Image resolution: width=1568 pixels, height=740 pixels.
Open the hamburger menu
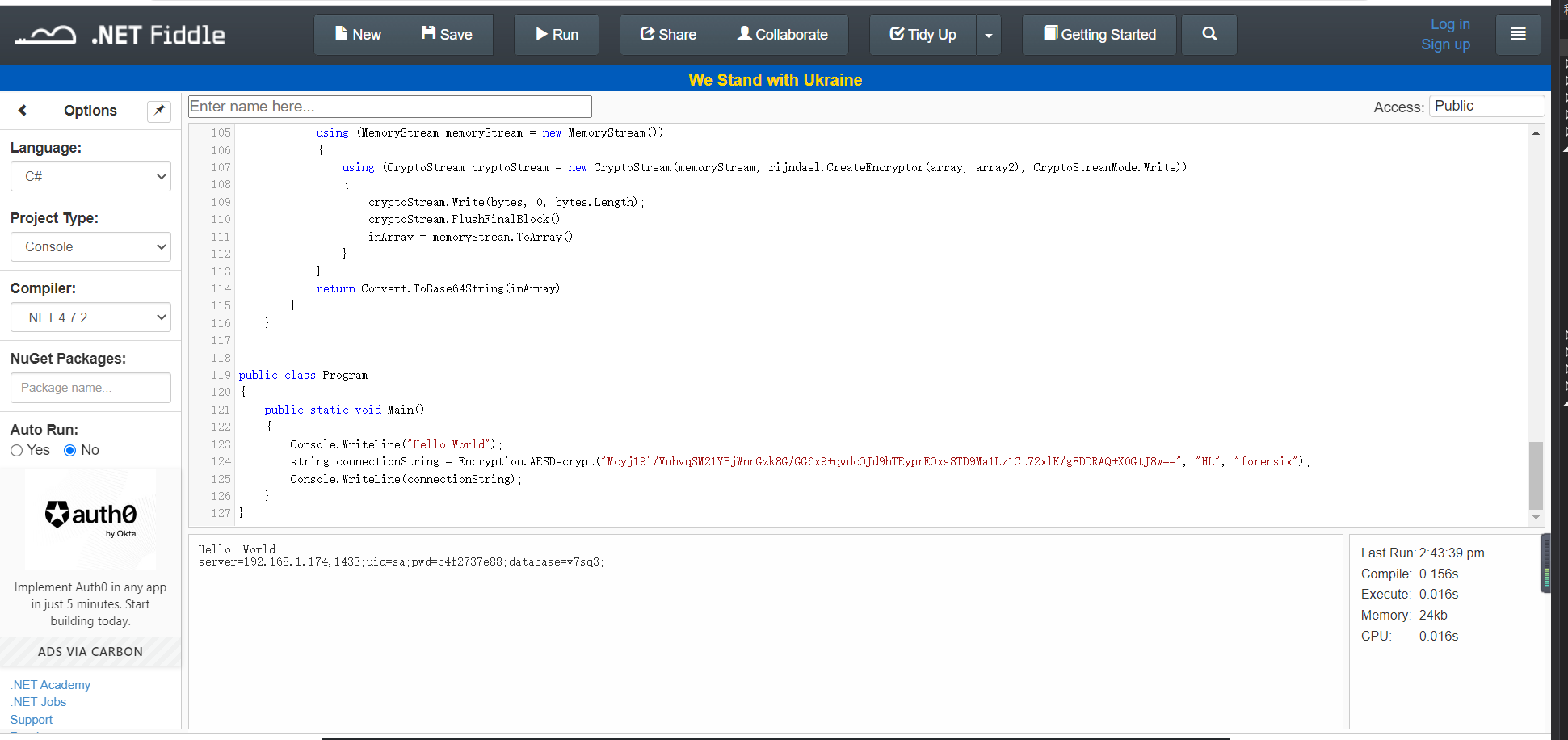[x=1518, y=35]
